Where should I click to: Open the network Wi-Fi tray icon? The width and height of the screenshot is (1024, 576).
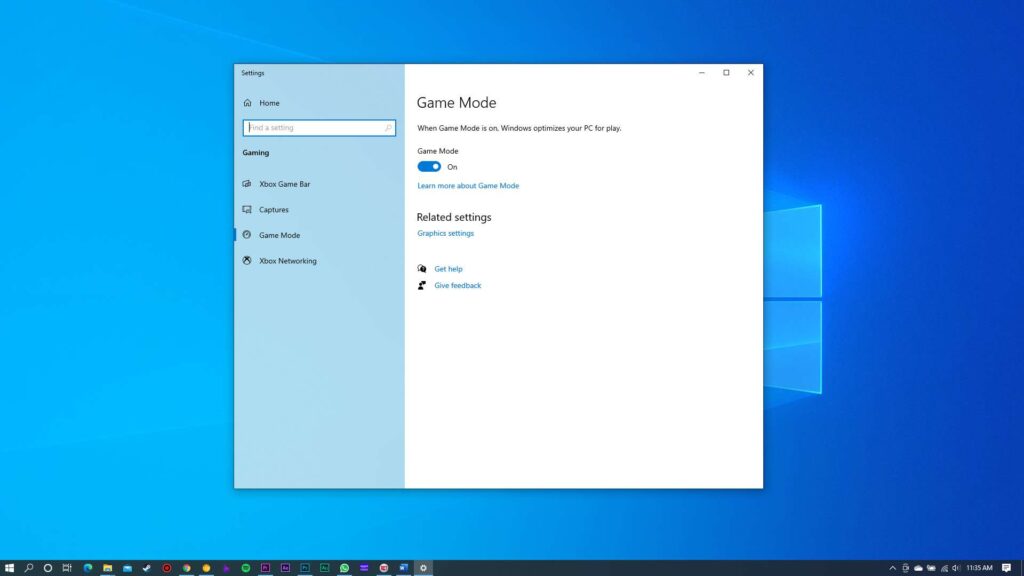pyautogui.click(x=944, y=568)
